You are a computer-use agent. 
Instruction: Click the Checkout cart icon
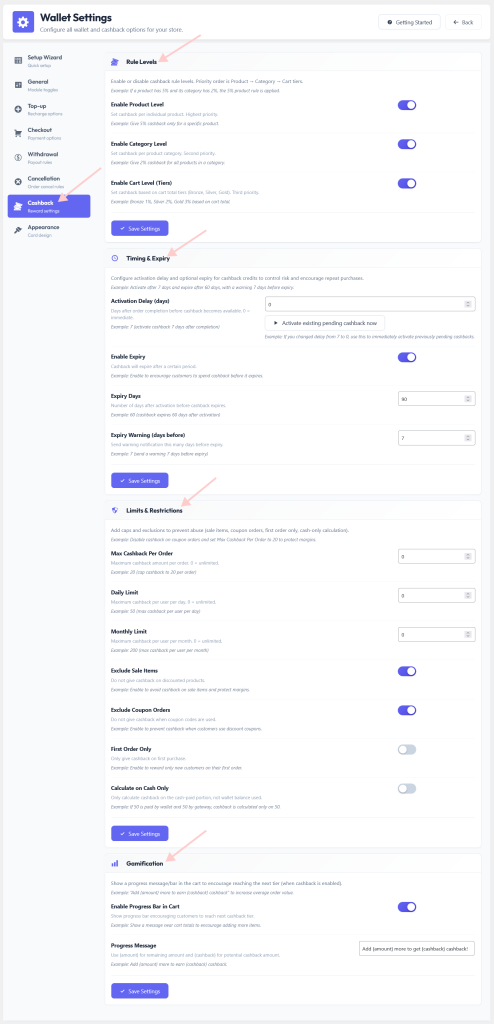pyautogui.click(x=18, y=133)
